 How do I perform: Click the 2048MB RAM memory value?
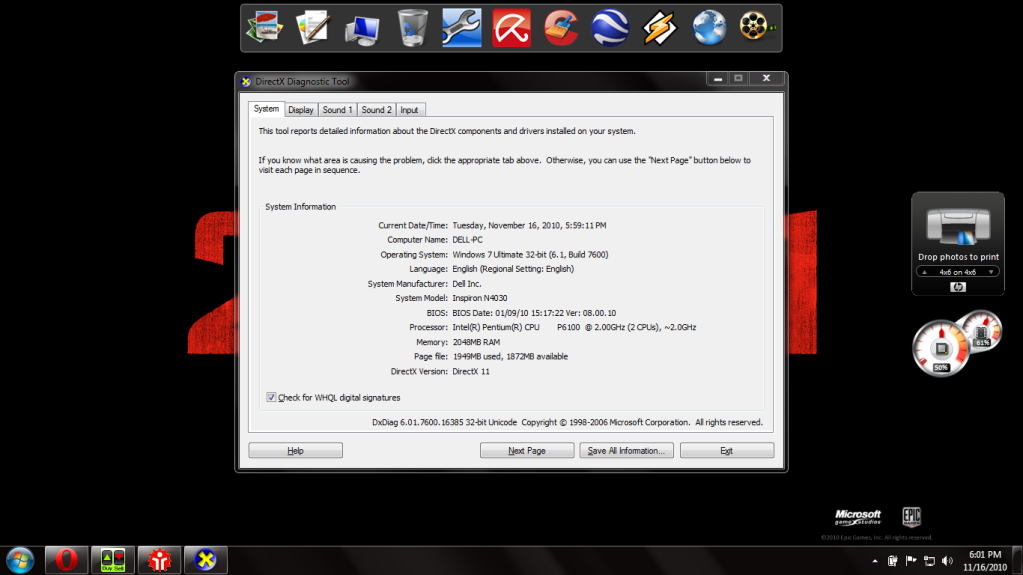click(476, 342)
